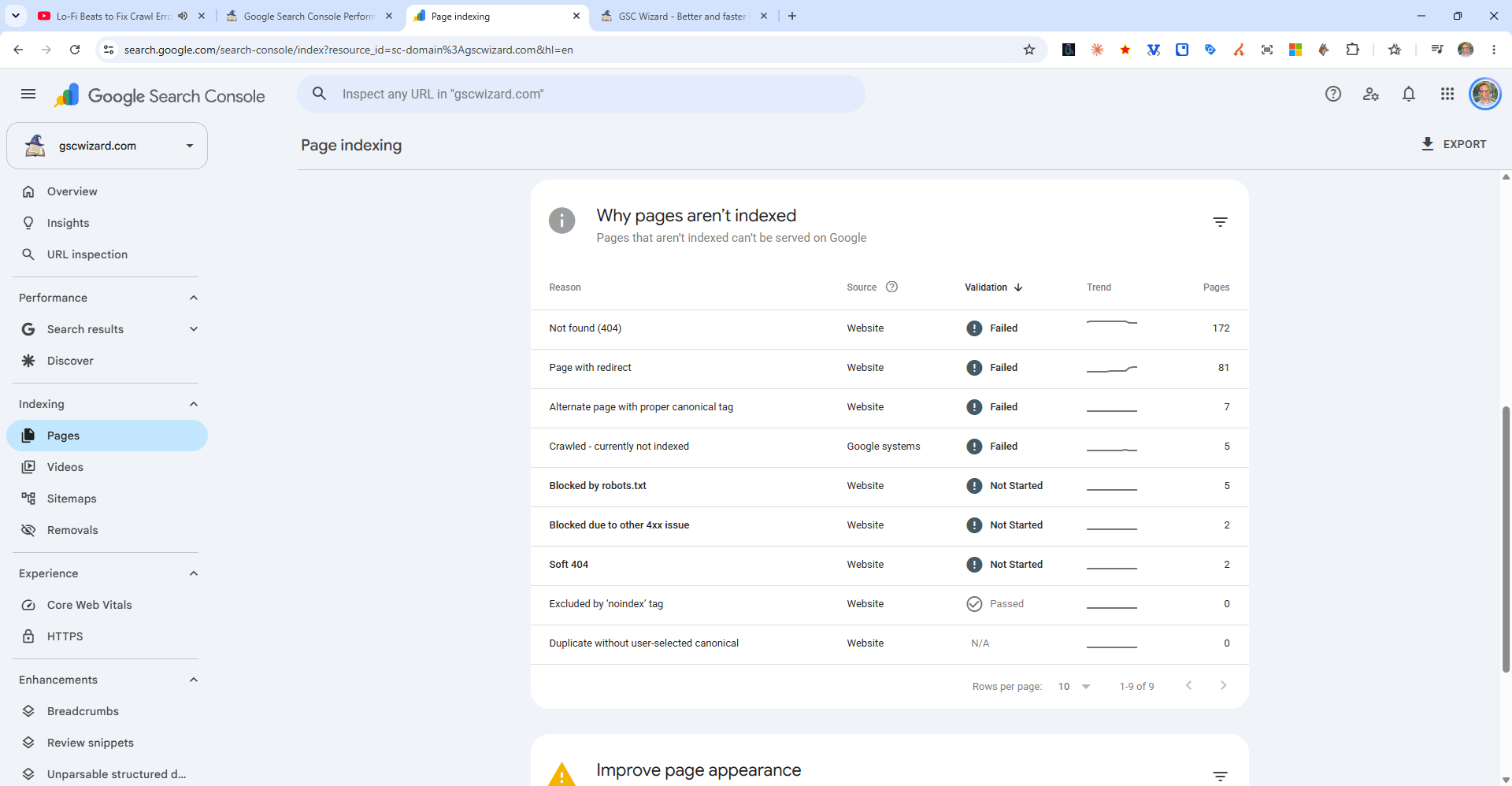
Task: Open the Google apps grid
Action: [x=1447, y=95]
